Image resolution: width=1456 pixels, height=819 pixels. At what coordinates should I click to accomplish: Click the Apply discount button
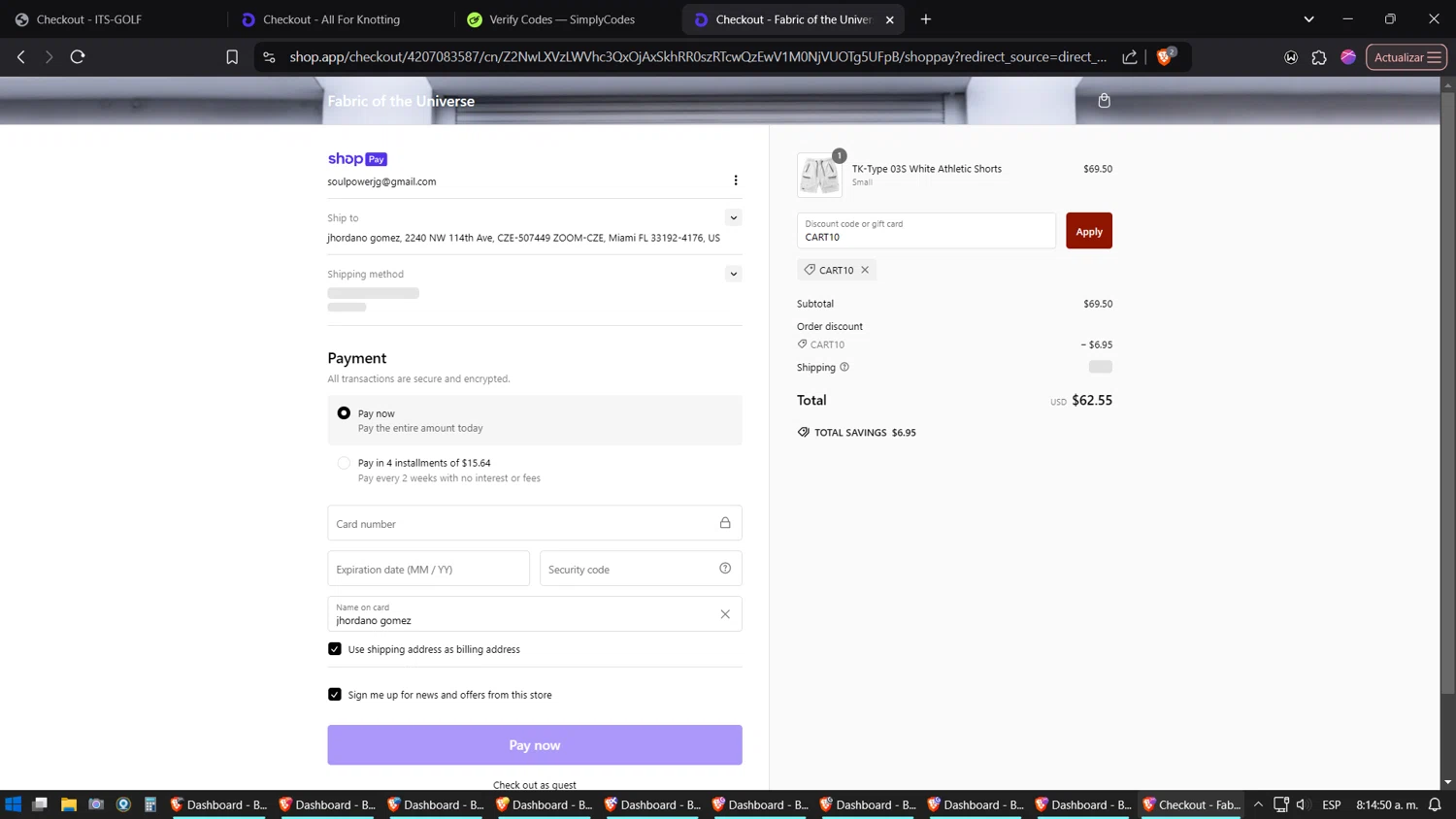1089,231
